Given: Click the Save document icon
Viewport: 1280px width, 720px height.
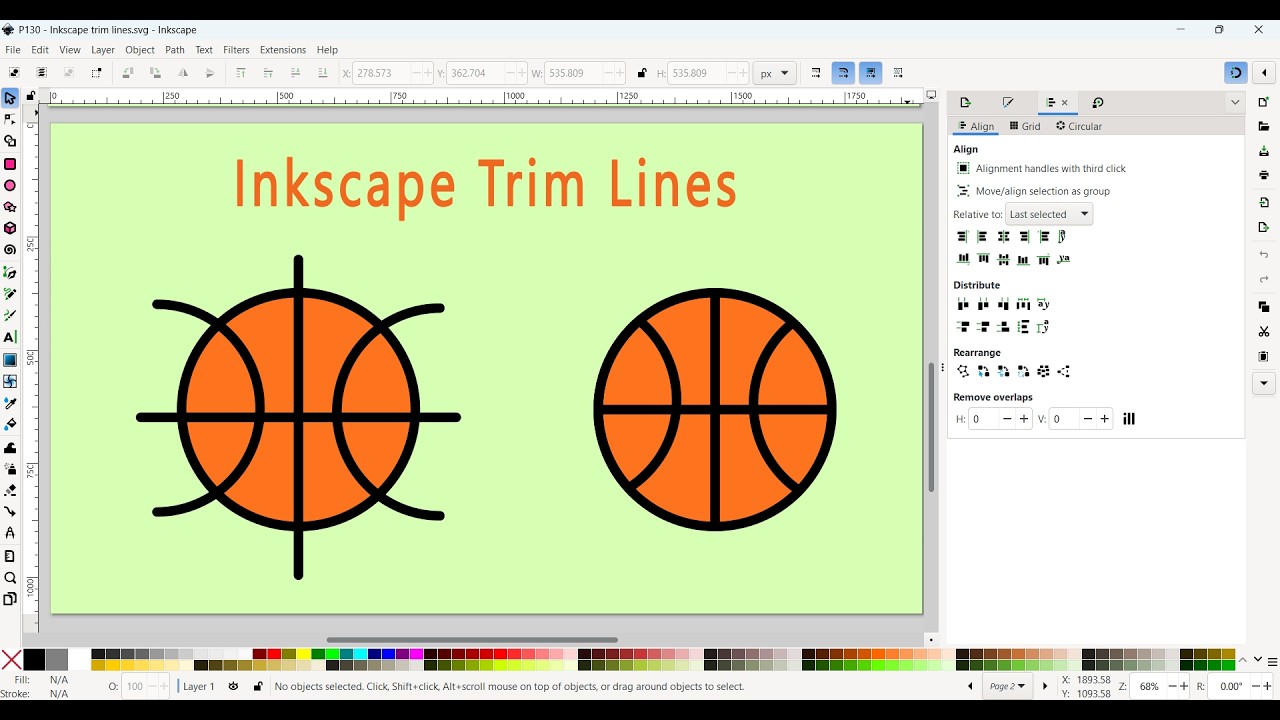Looking at the screenshot, I should [x=1264, y=151].
